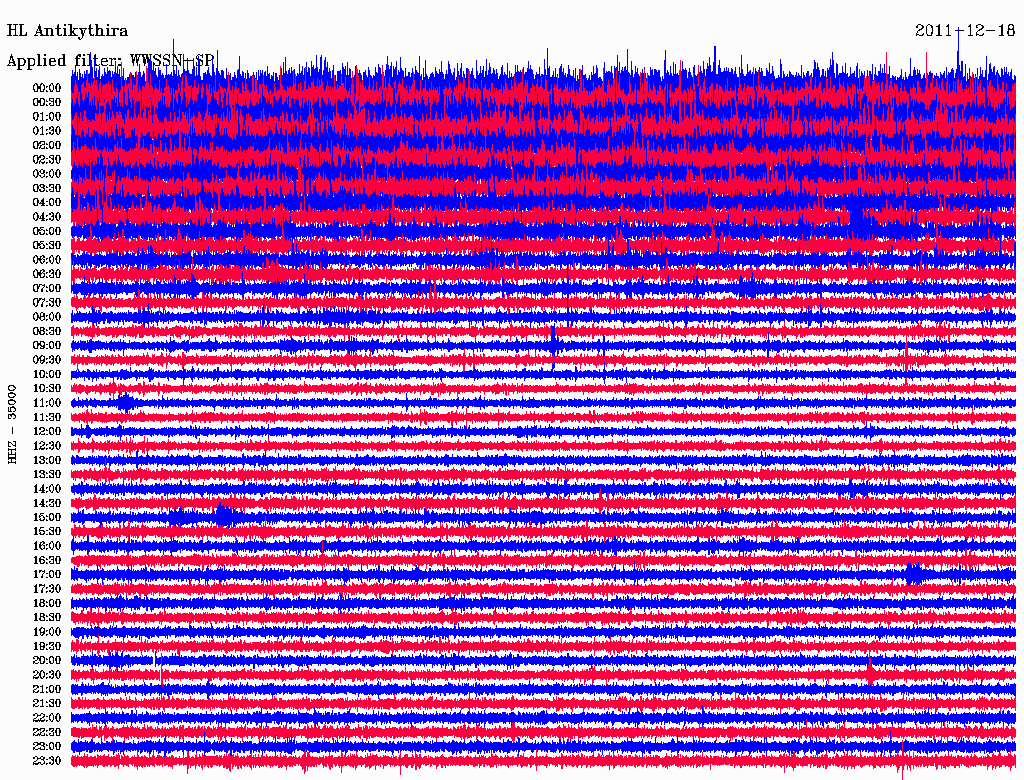The width and height of the screenshot is (1024, 780).
Task: Select the 16:30 time label
Action: pyautogui.click(x=47, y=561)
